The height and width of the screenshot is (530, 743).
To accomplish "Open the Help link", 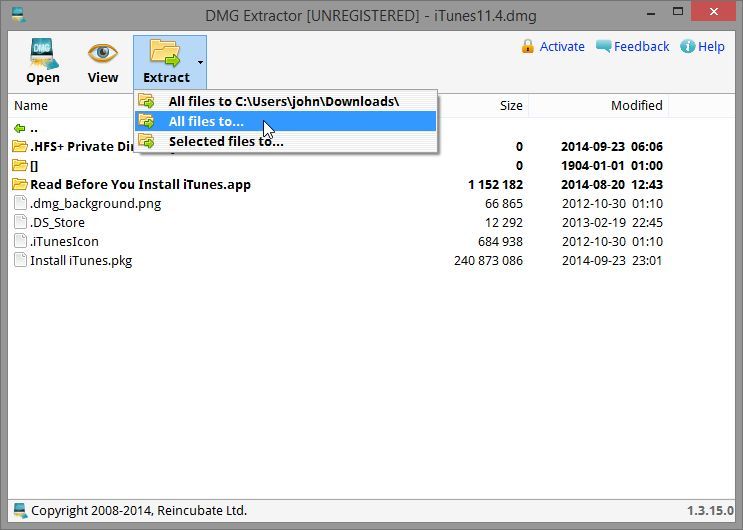I will coord(711,46).
